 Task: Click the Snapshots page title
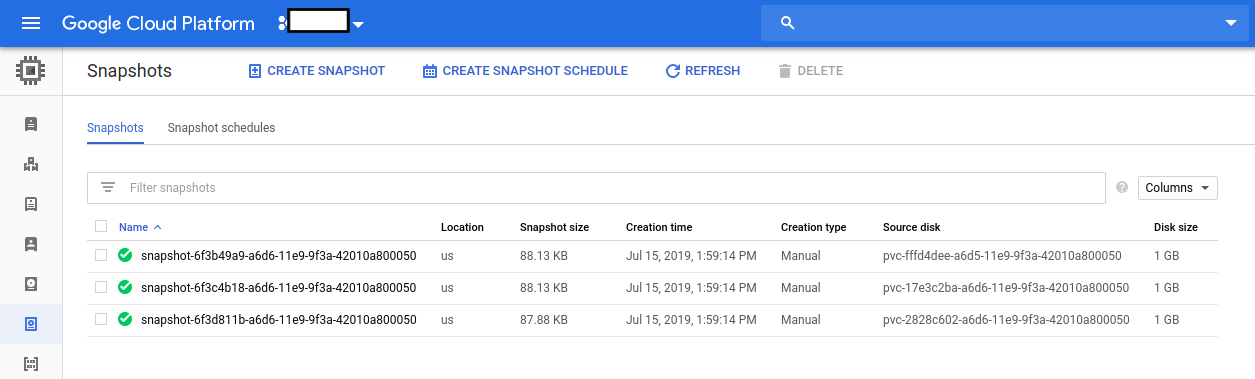(129, 71)
